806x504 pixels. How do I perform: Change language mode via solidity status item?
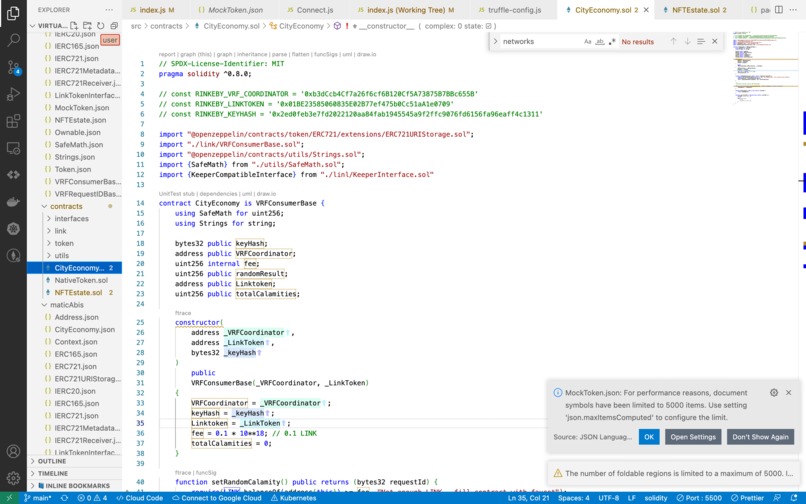click(x=656, y=498)
